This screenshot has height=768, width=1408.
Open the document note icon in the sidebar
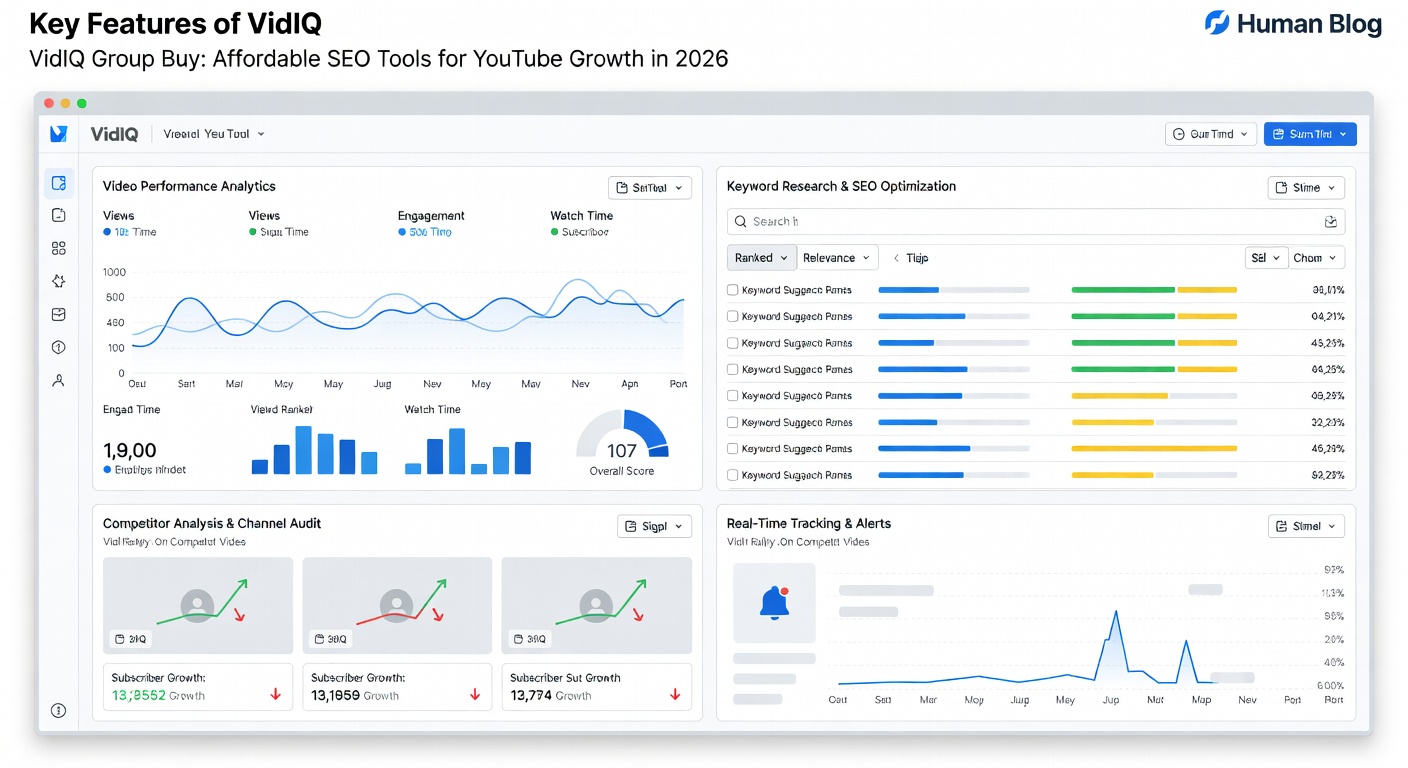point(59,215)
